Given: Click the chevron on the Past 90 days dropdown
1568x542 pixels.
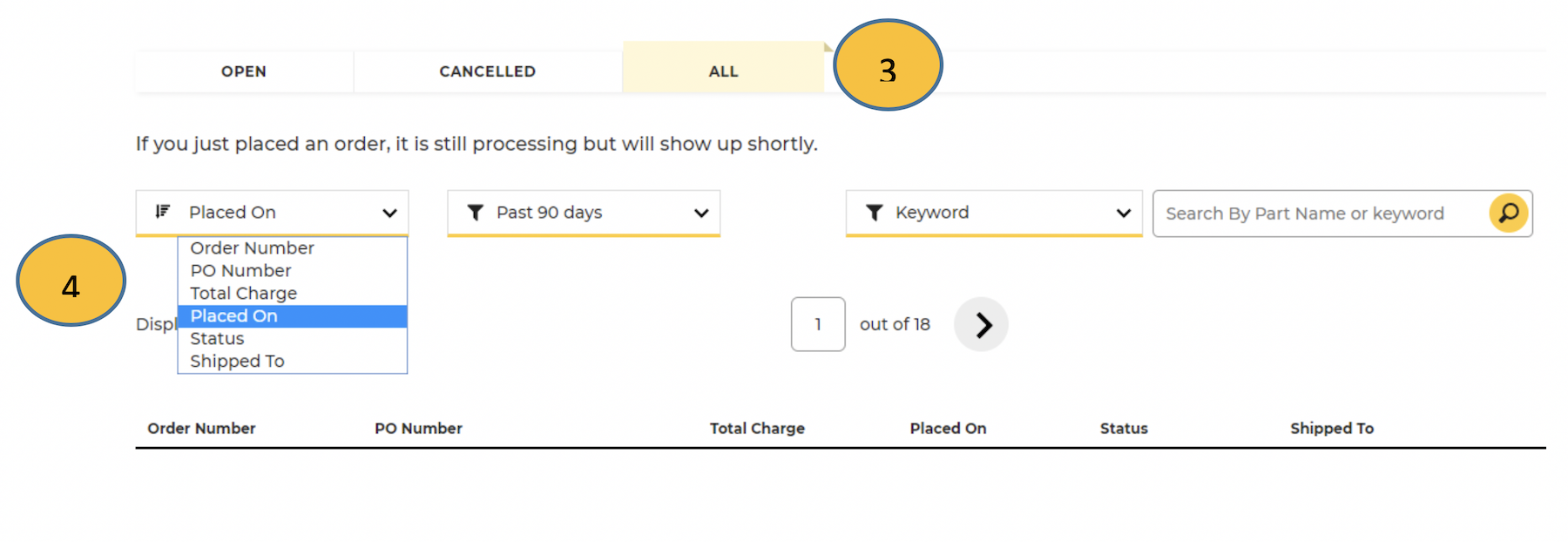Looking at the screenshot, I should (702, 212).
